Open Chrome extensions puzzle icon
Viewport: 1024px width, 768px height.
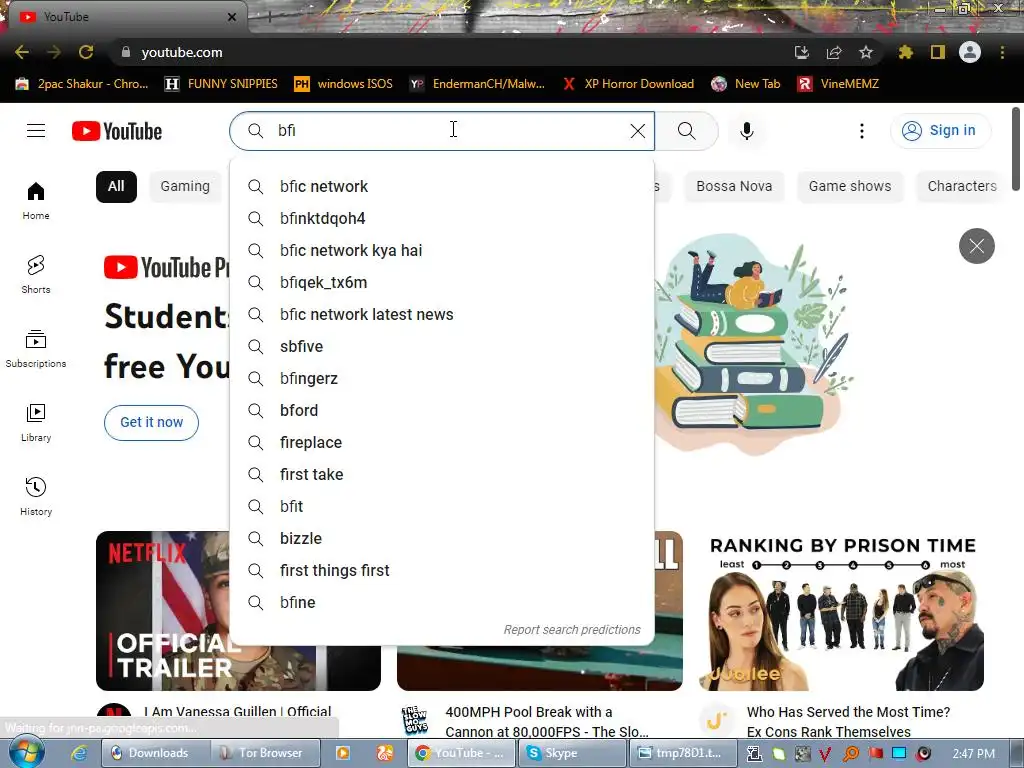(905, 52)
